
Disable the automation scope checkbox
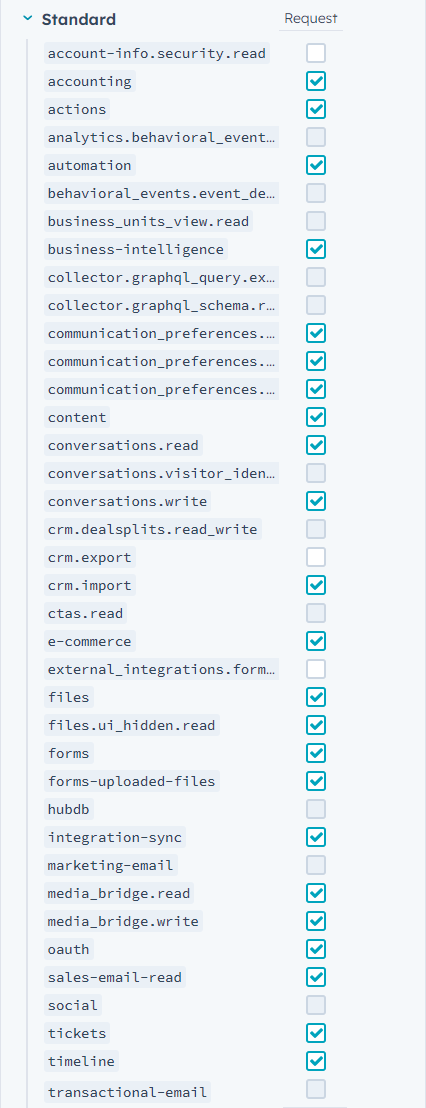click(316, 165)
